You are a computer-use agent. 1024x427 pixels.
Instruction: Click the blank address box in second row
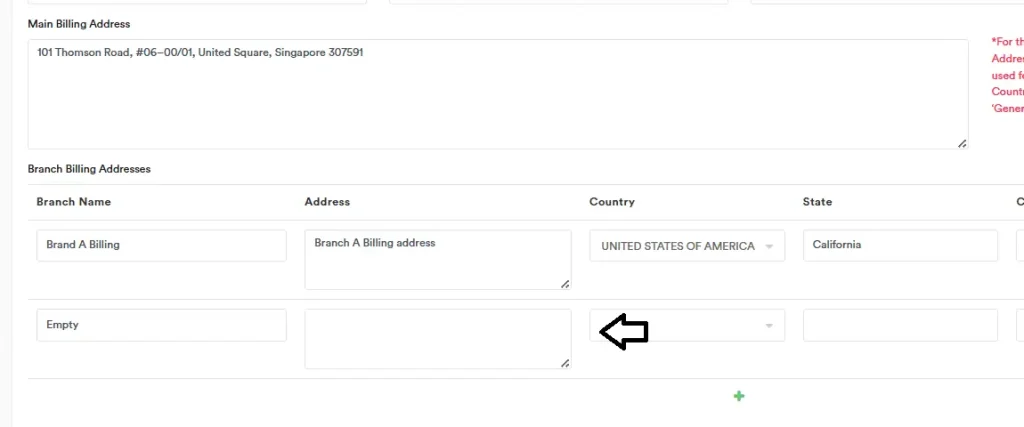click(437, 338)
